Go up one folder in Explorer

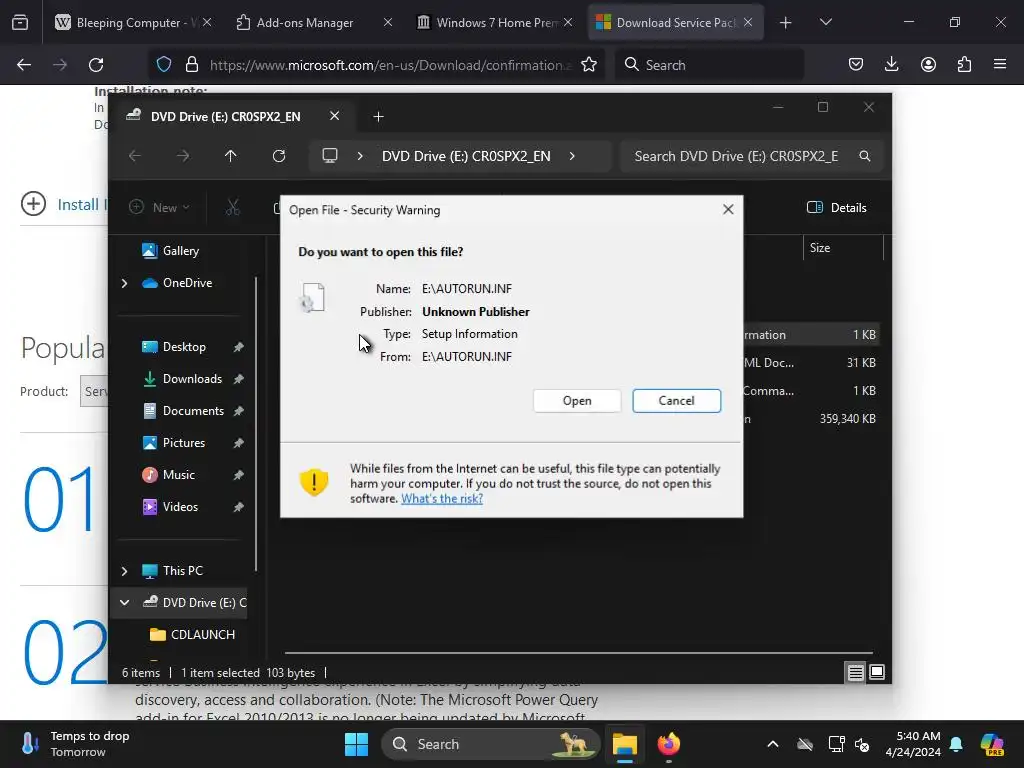(x=231, y=156)
